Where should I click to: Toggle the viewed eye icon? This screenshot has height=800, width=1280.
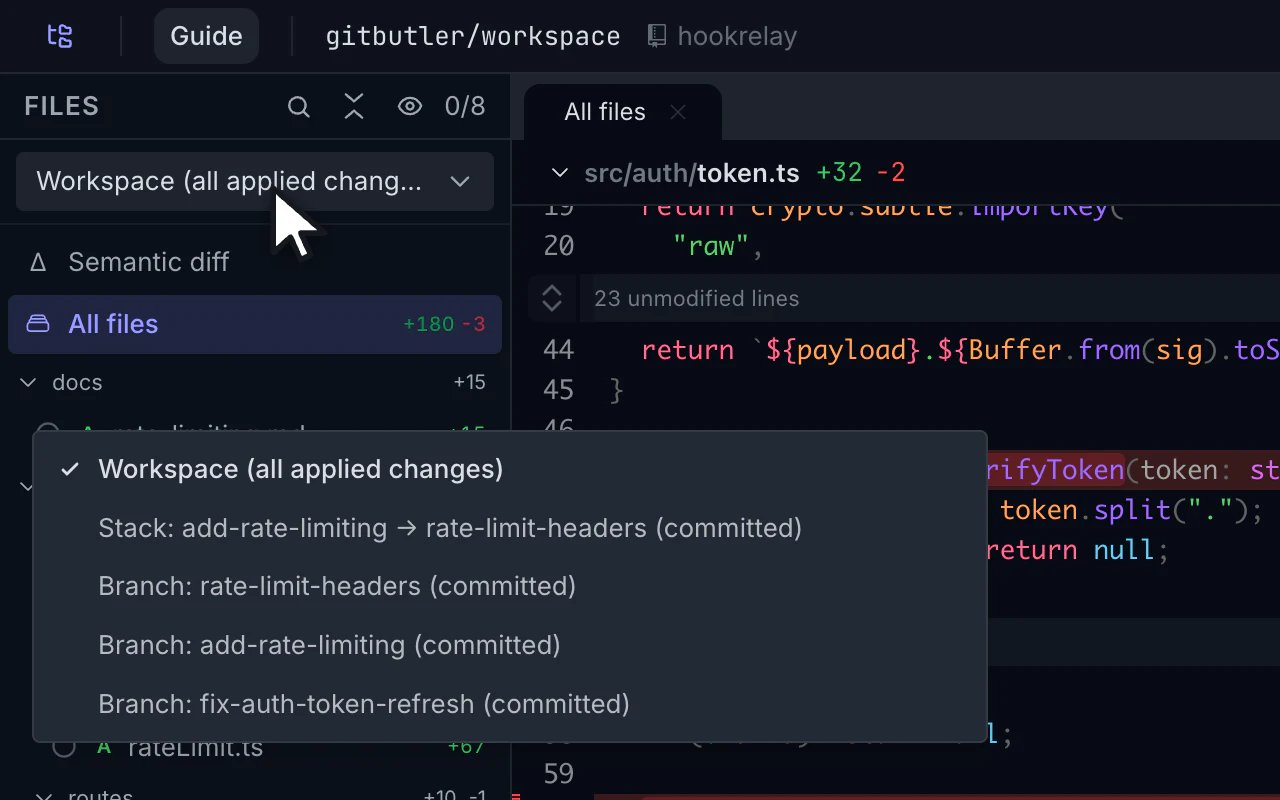[410, 106]
